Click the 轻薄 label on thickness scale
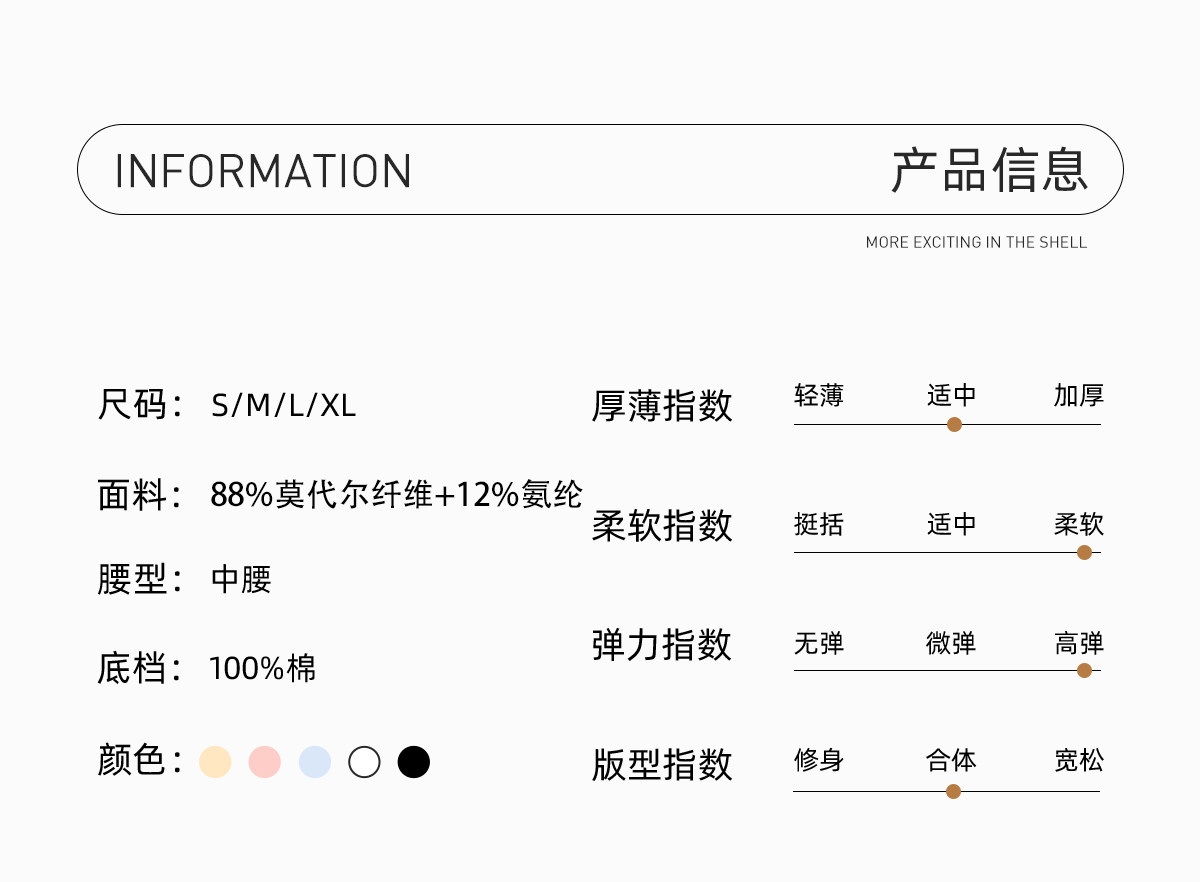This screenshot has width=1200, height=882. [x=819, y=396]
